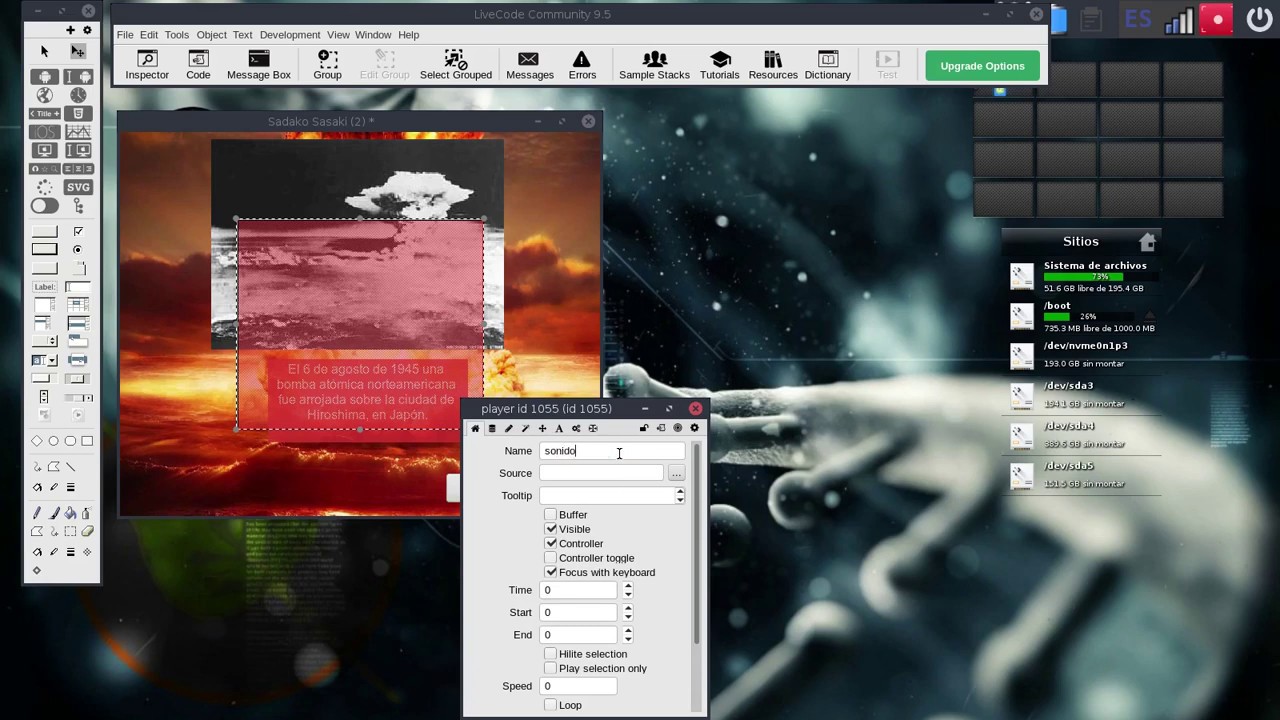
Task: Click the Name input field
Action: (x=612, y=451)
